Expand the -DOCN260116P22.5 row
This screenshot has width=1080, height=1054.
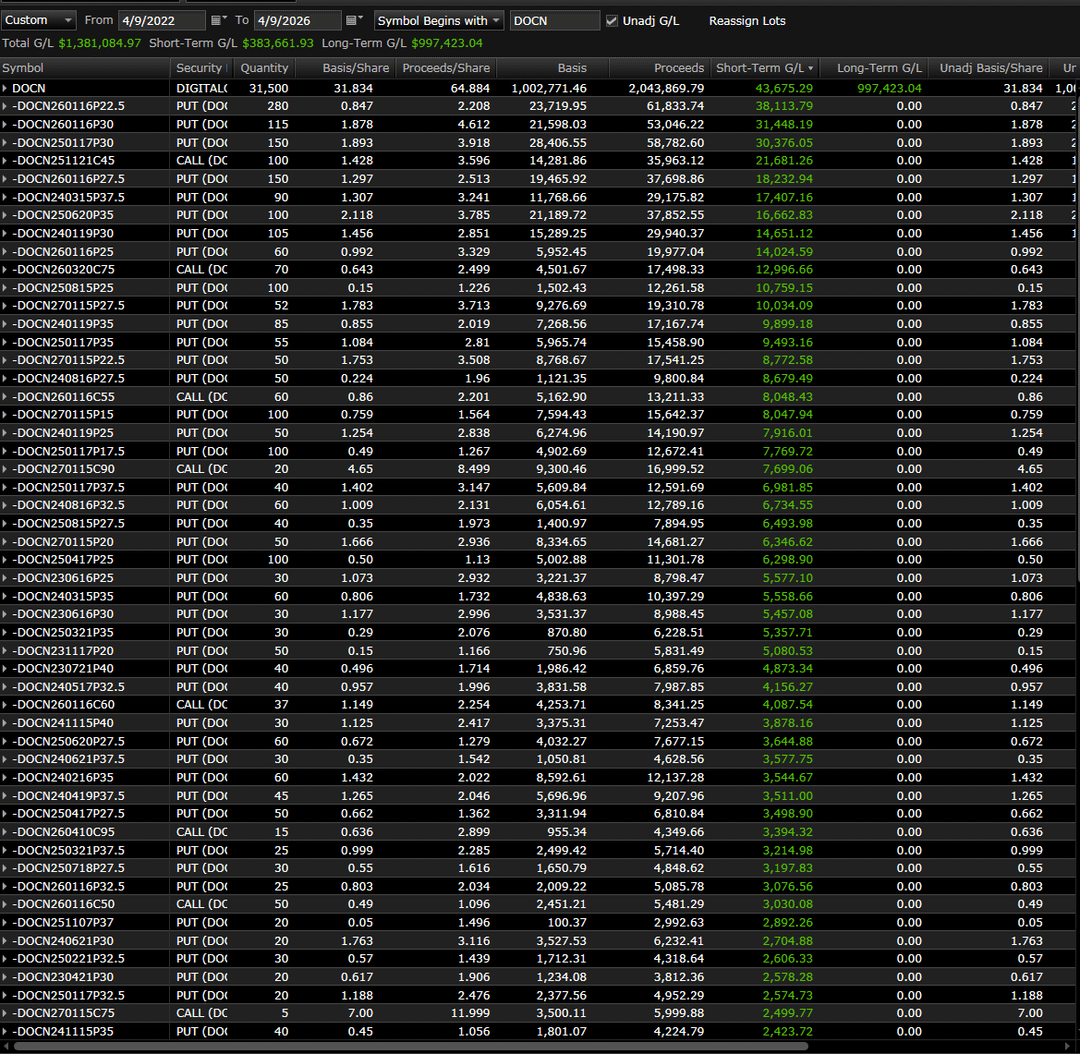[5, 106]
